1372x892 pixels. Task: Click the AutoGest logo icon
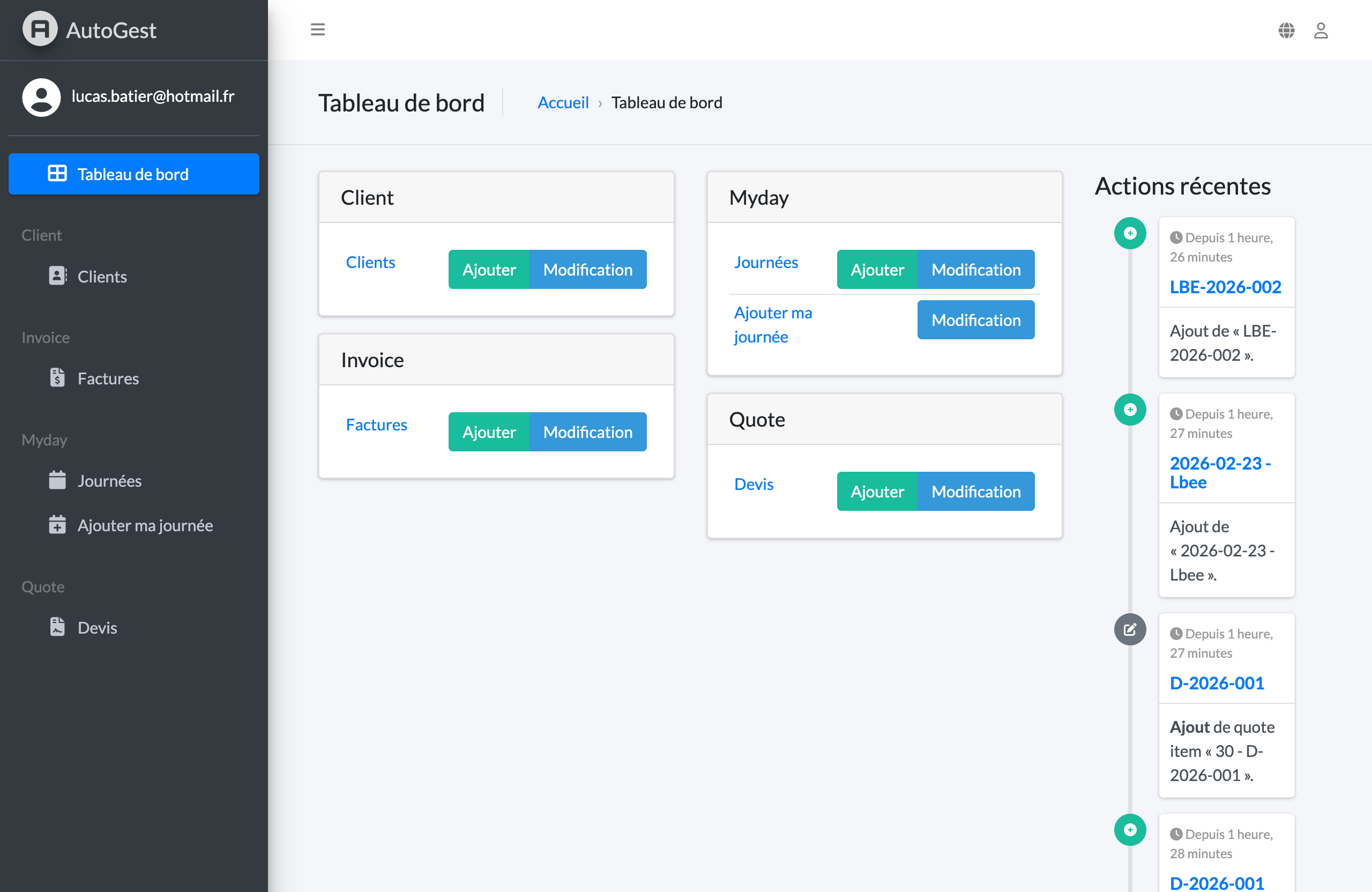(40, 29)
